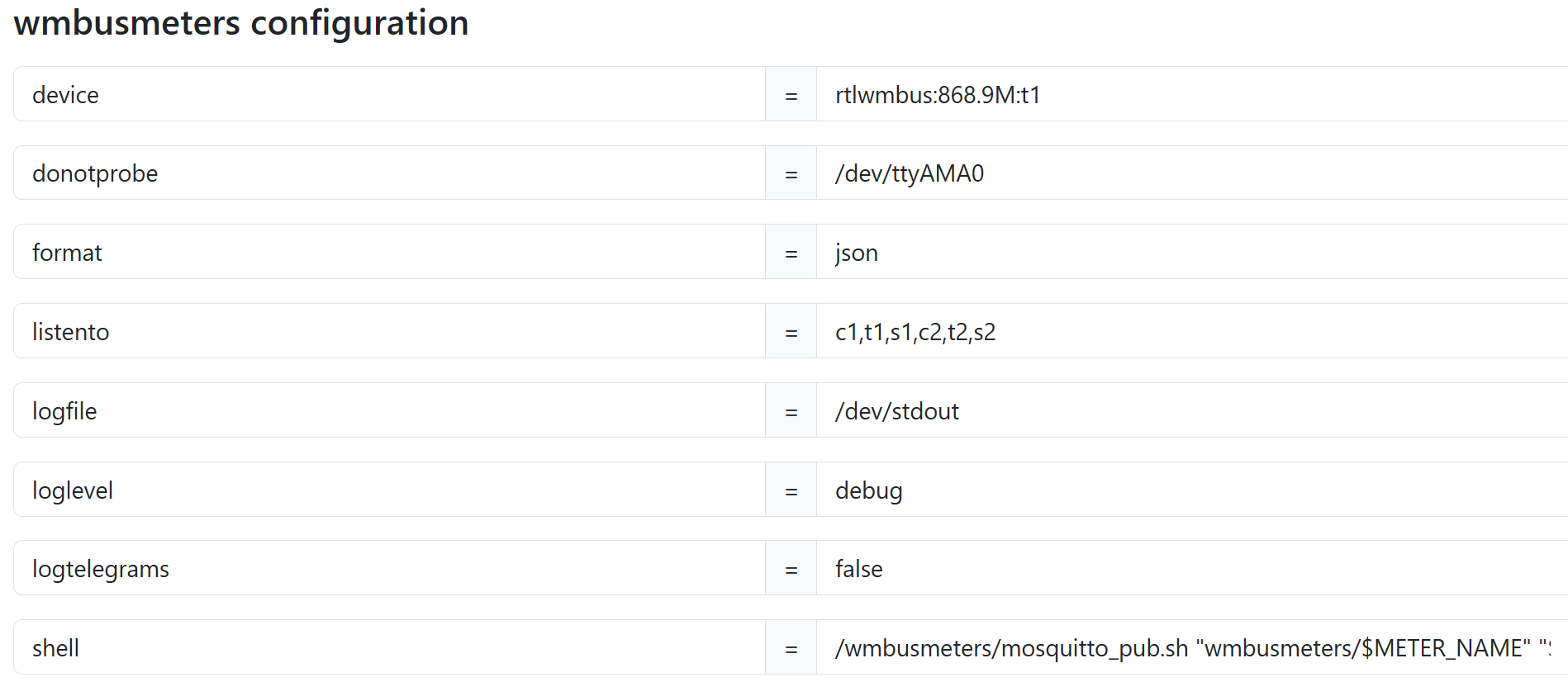This screenshot has height=682, width=1568.
Task: Edit the rtlwmbus:868.9M:t1 value field
Action: [1192, 94]
